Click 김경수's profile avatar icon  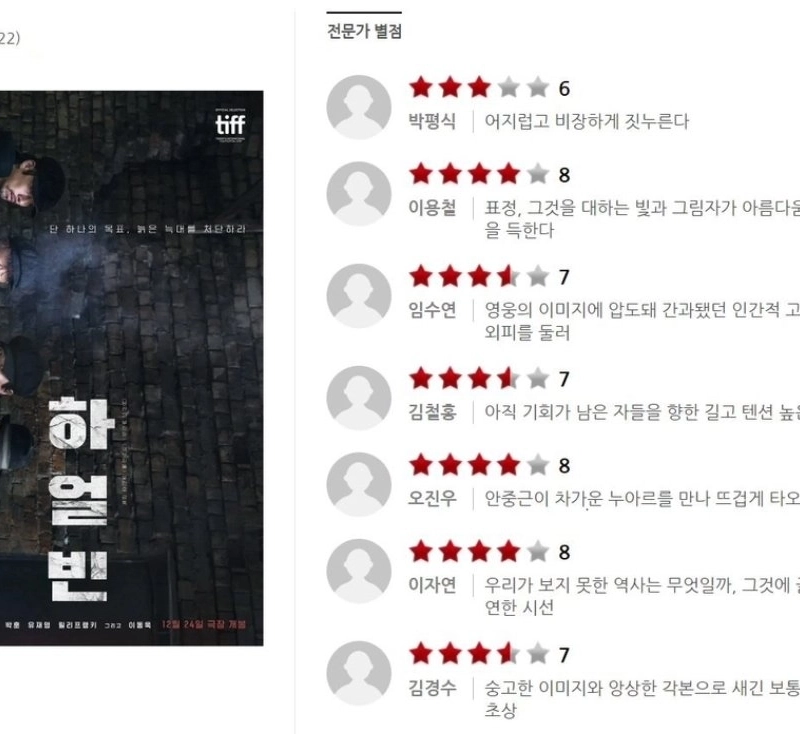[x=359, y=673]
